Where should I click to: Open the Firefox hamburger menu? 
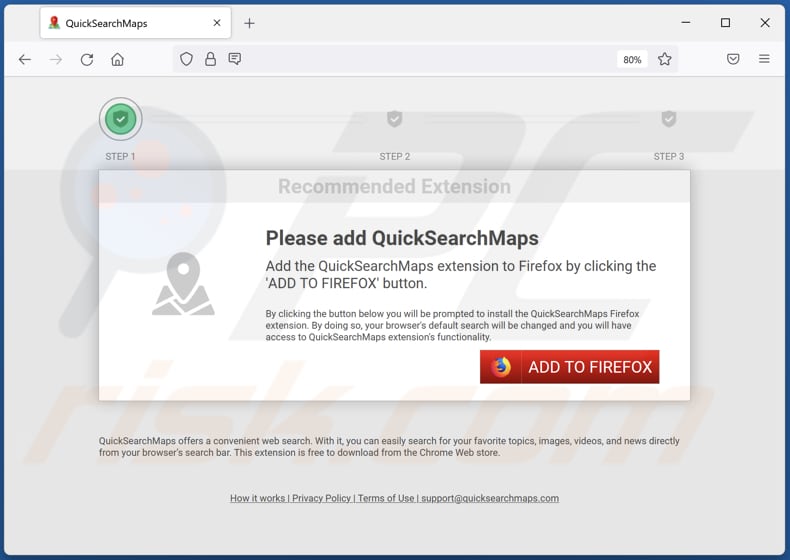click(x=764, y=59)
